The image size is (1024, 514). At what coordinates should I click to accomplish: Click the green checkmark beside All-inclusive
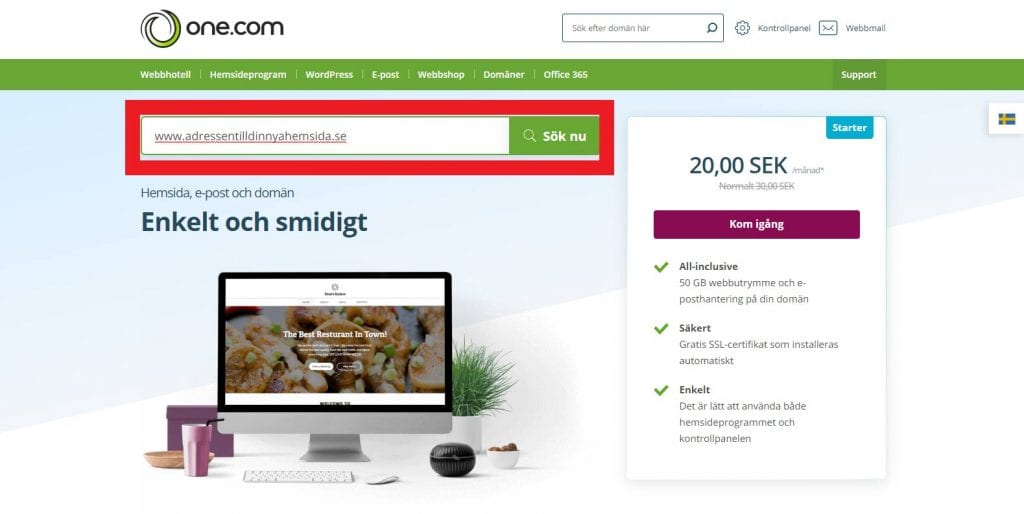[x=661, y=266]
